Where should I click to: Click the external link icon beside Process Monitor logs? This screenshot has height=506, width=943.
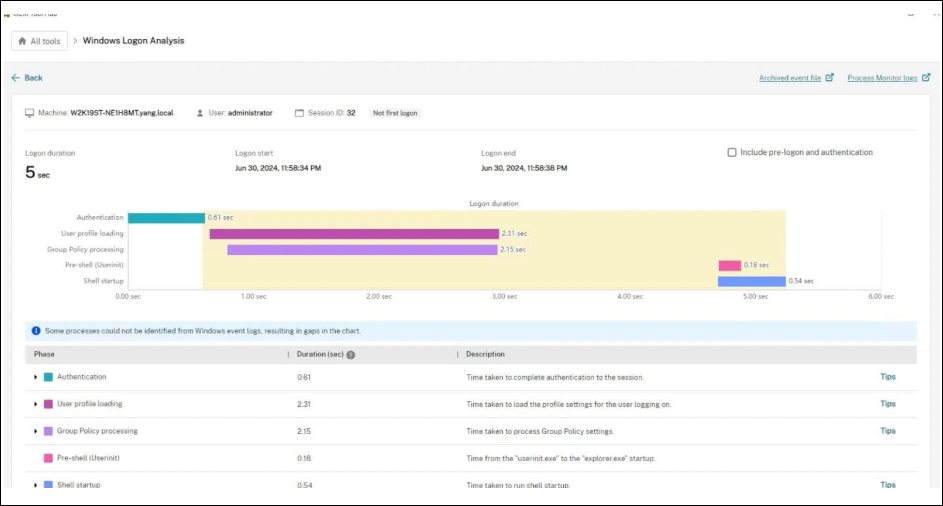pyautogui.click(x=926, y=77)
